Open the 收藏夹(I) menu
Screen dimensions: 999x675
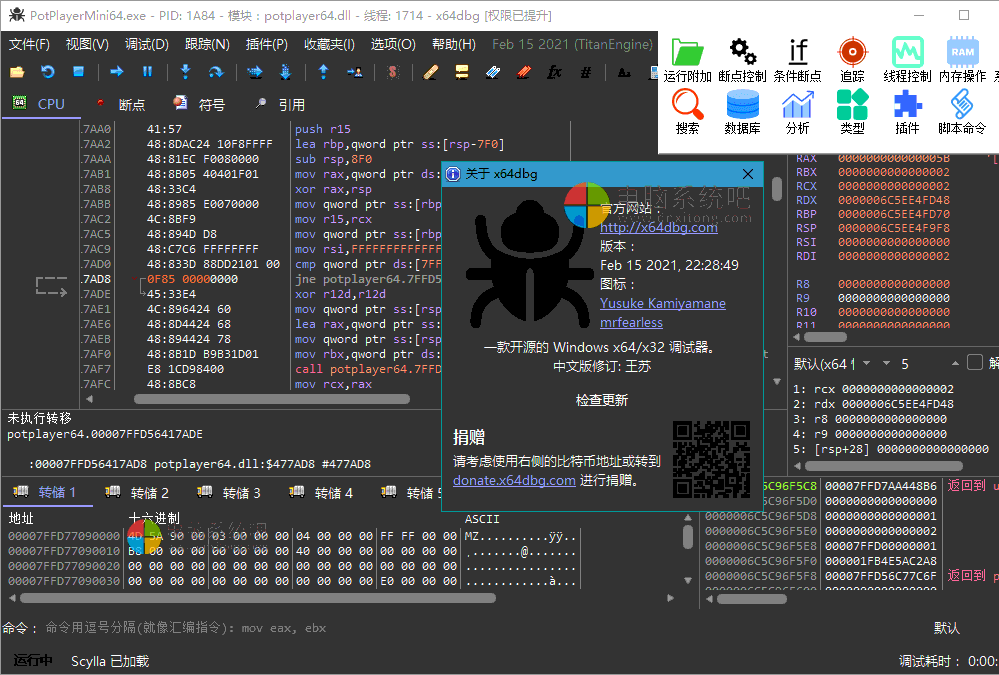coord(329,44)
